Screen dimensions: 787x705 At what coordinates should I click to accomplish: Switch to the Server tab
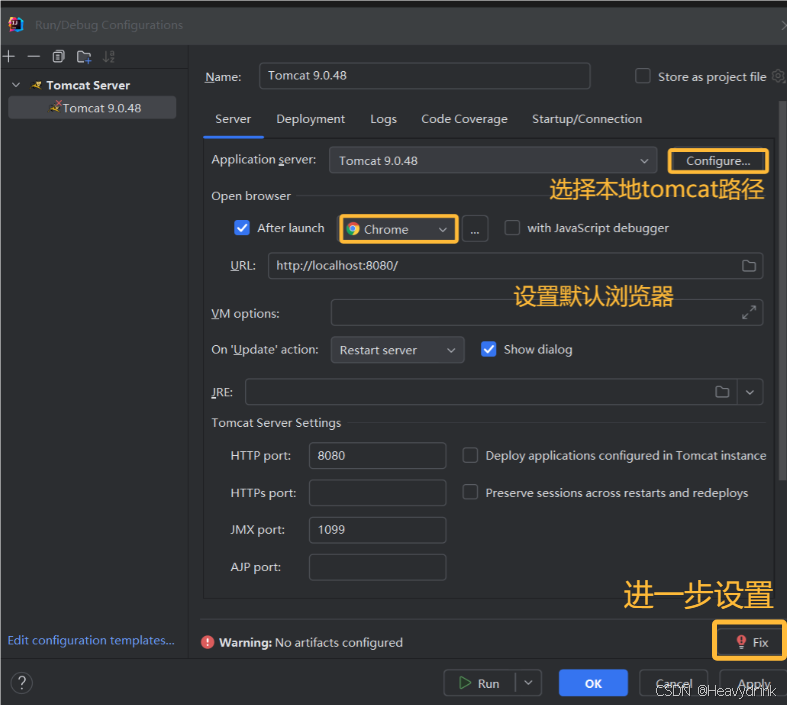pyautogui.click(x=233, y=119)
